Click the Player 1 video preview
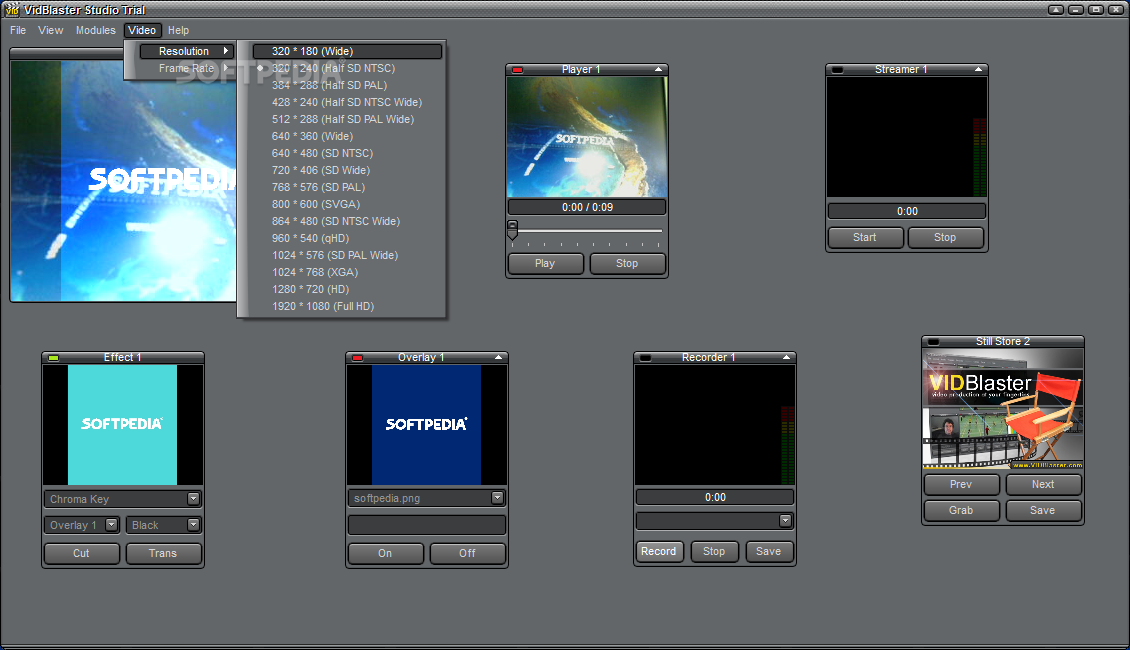 587,137
